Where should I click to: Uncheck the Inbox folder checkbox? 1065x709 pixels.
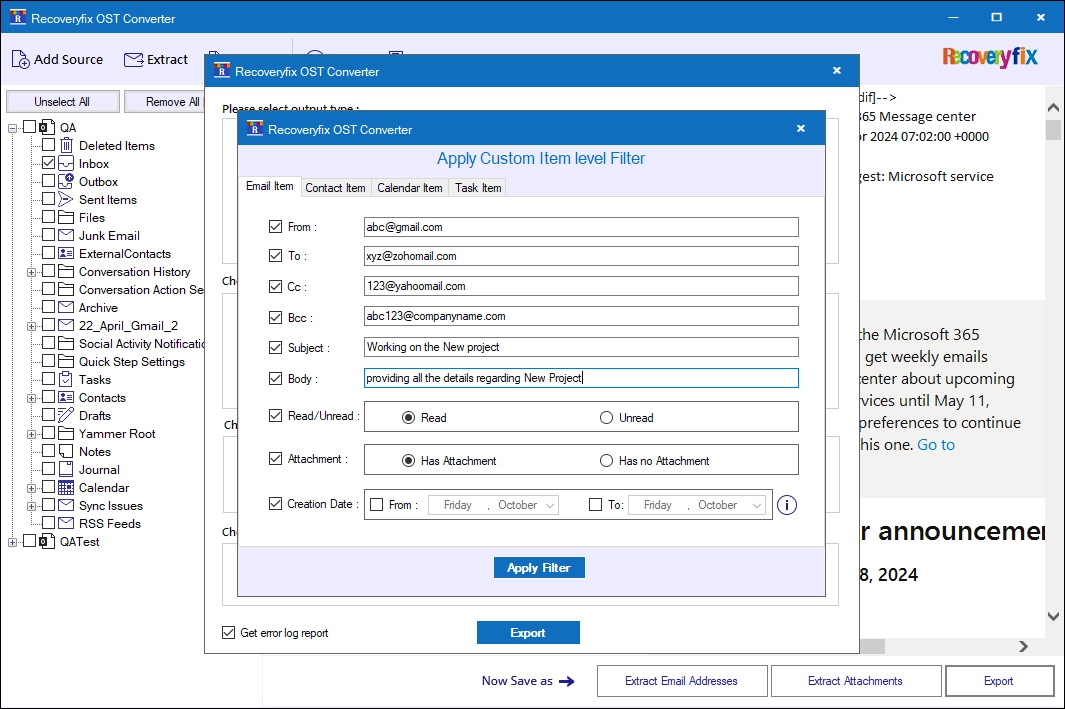click(x=48, y=163)
